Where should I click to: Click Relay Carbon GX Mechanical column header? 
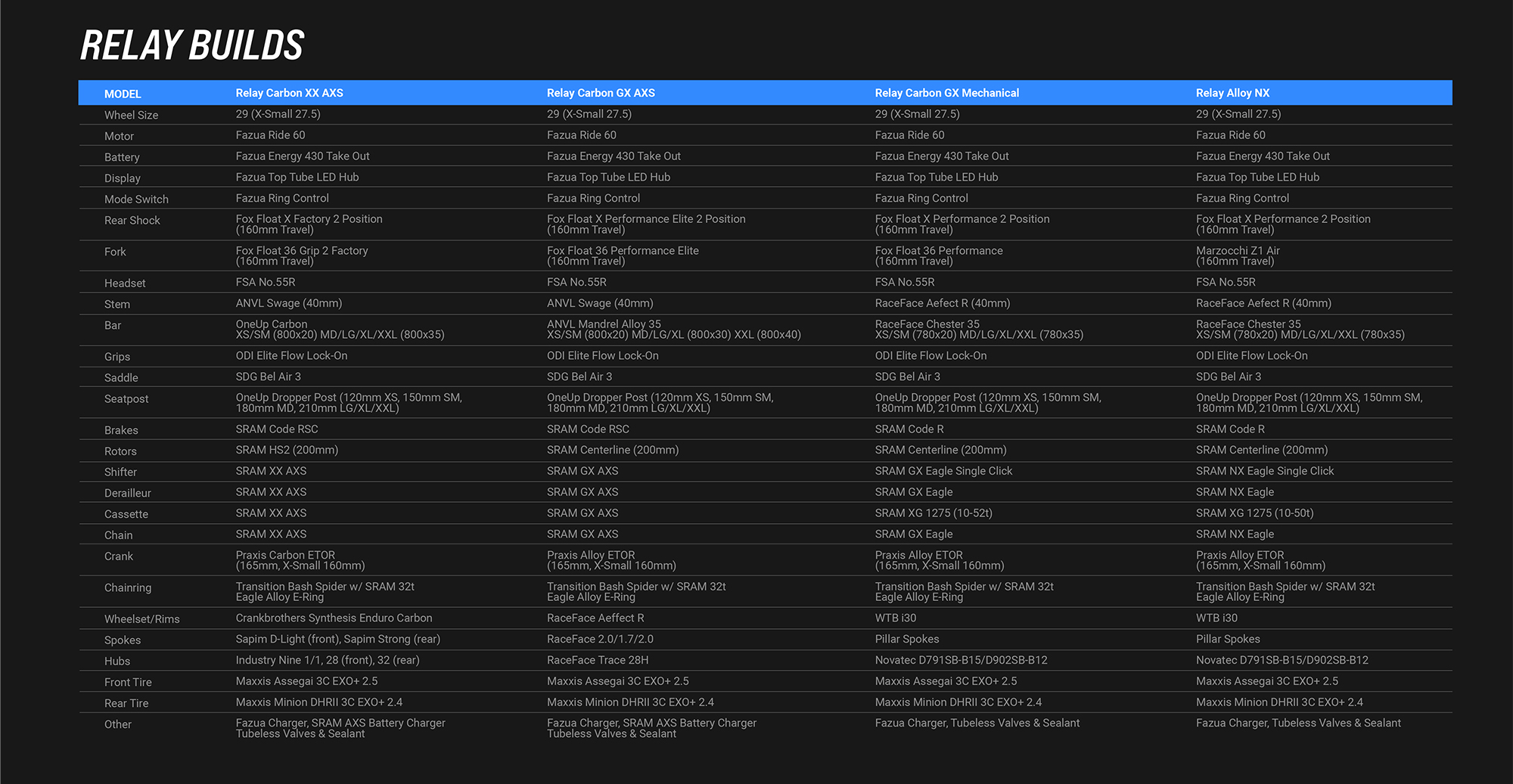coord(947,93)
